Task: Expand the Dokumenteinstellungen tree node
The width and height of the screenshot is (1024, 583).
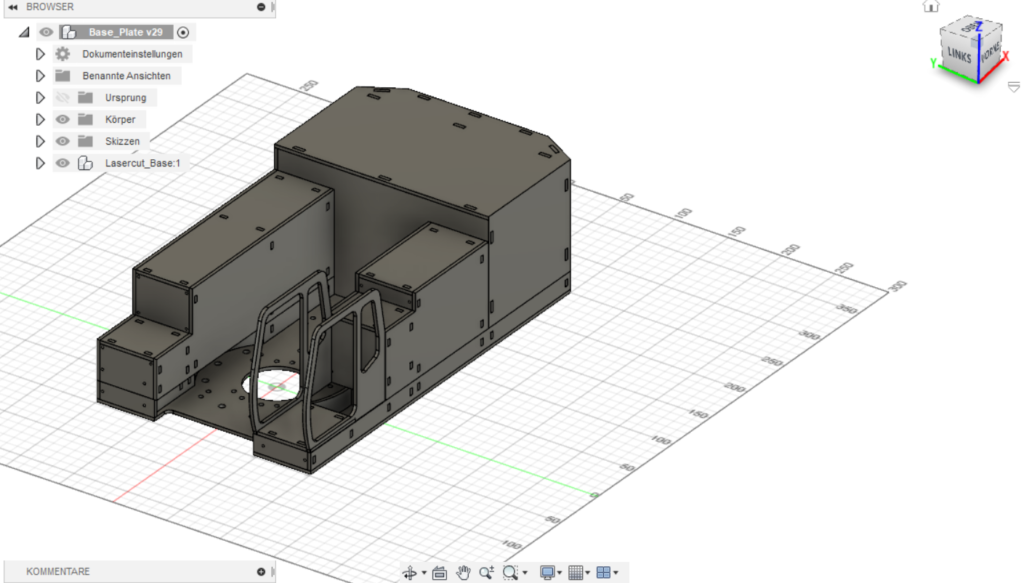Action: click(41, 54)
